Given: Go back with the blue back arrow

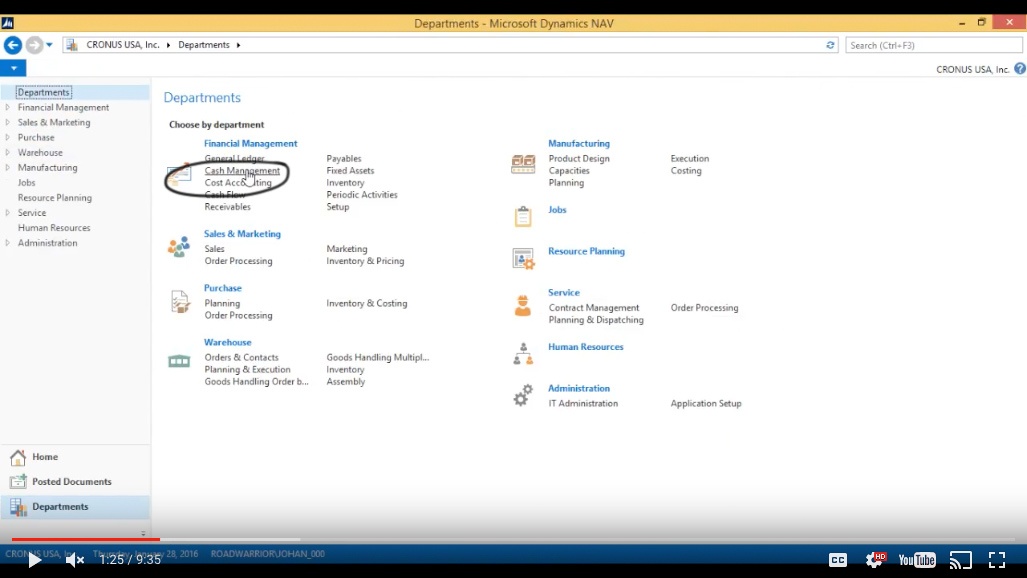Looking at the screenshot, I should click(x=13, y=45).
